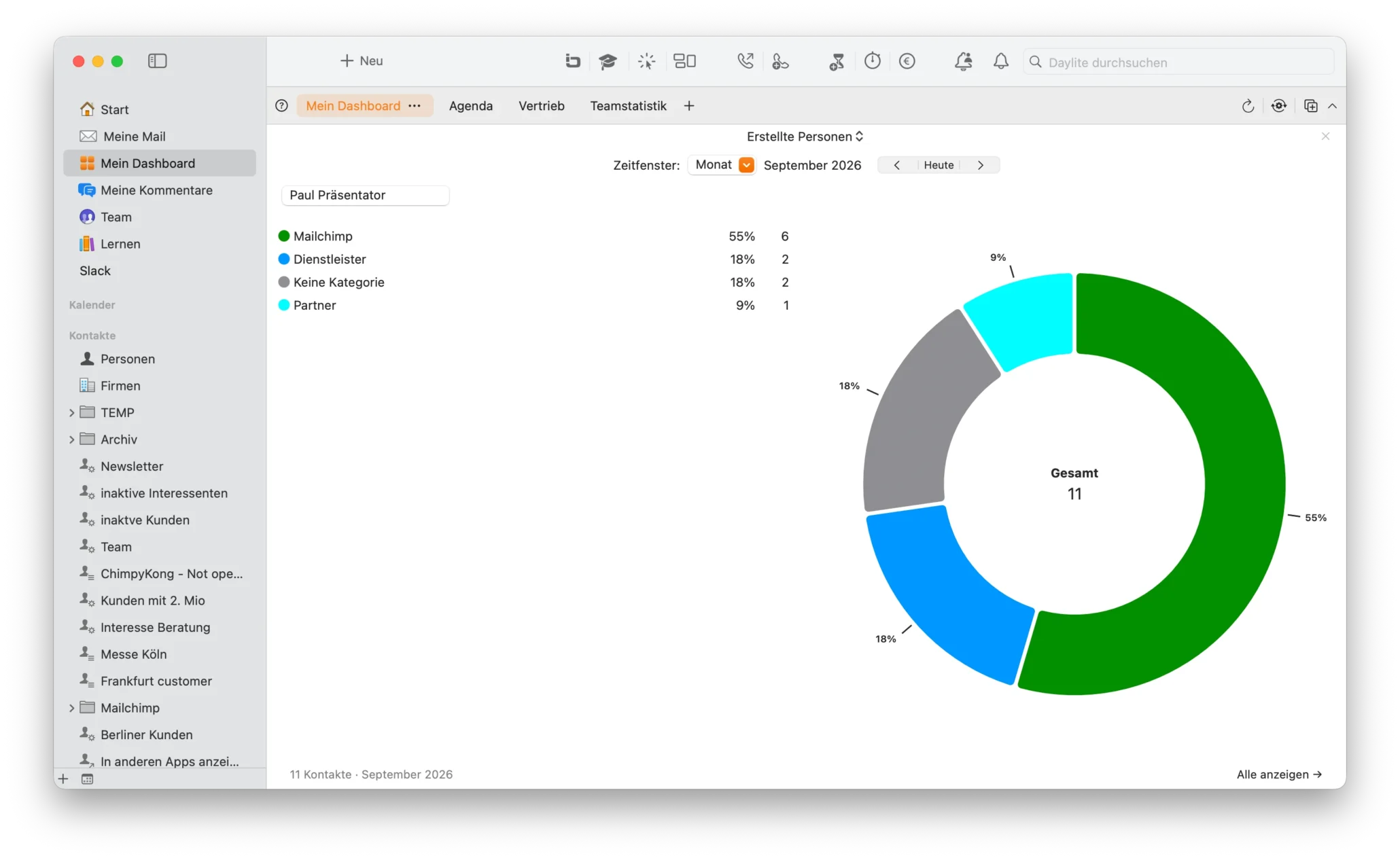Open the euro currency icon
This screenshot has width=1400, height=860.
907,62
